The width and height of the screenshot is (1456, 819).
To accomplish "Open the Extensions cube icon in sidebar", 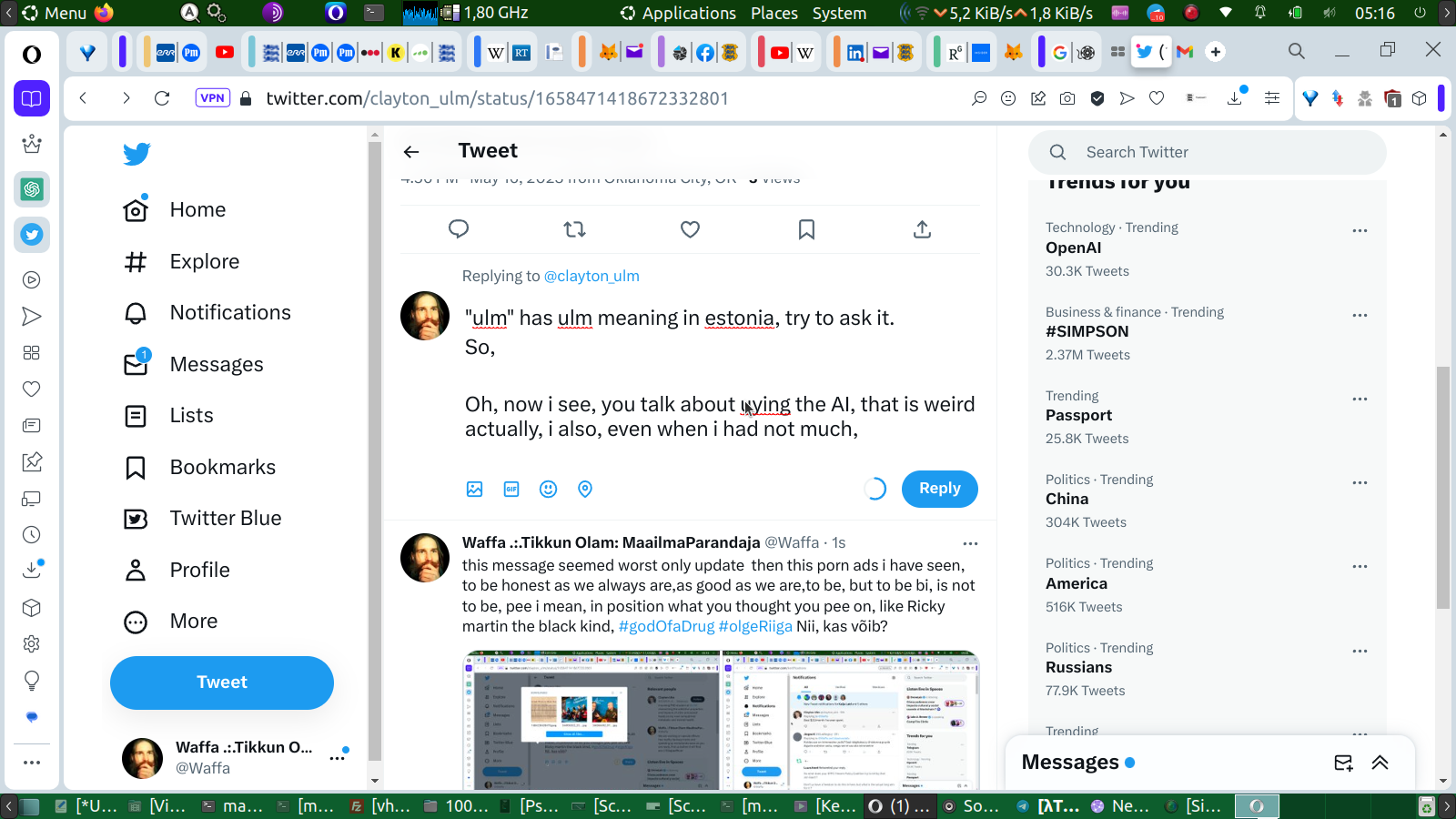I will [x=32, y=608].
